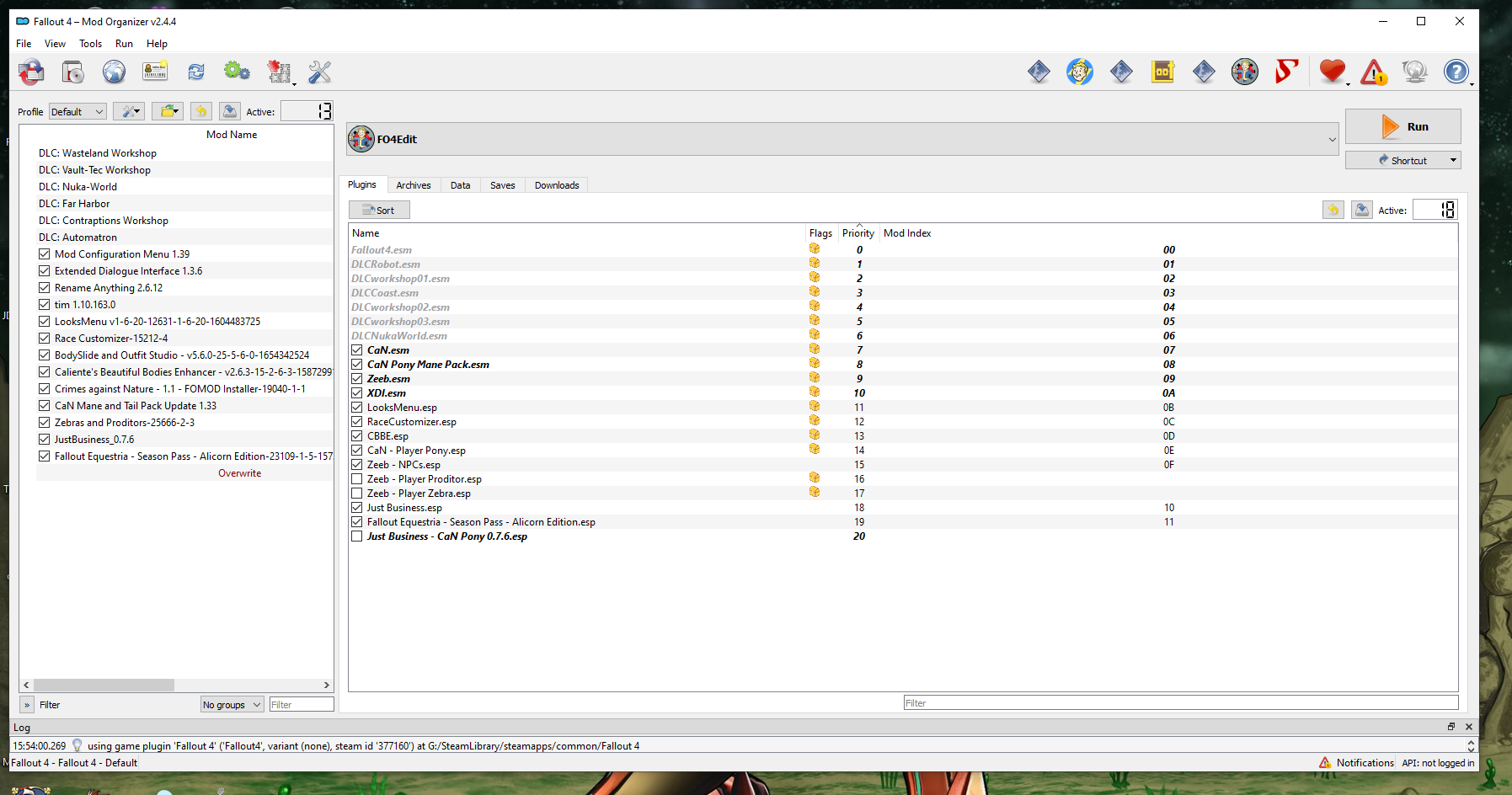Toggle the Race Customizer-15212-4 checkbox
1512x795 pixels.
click(44, 339)
